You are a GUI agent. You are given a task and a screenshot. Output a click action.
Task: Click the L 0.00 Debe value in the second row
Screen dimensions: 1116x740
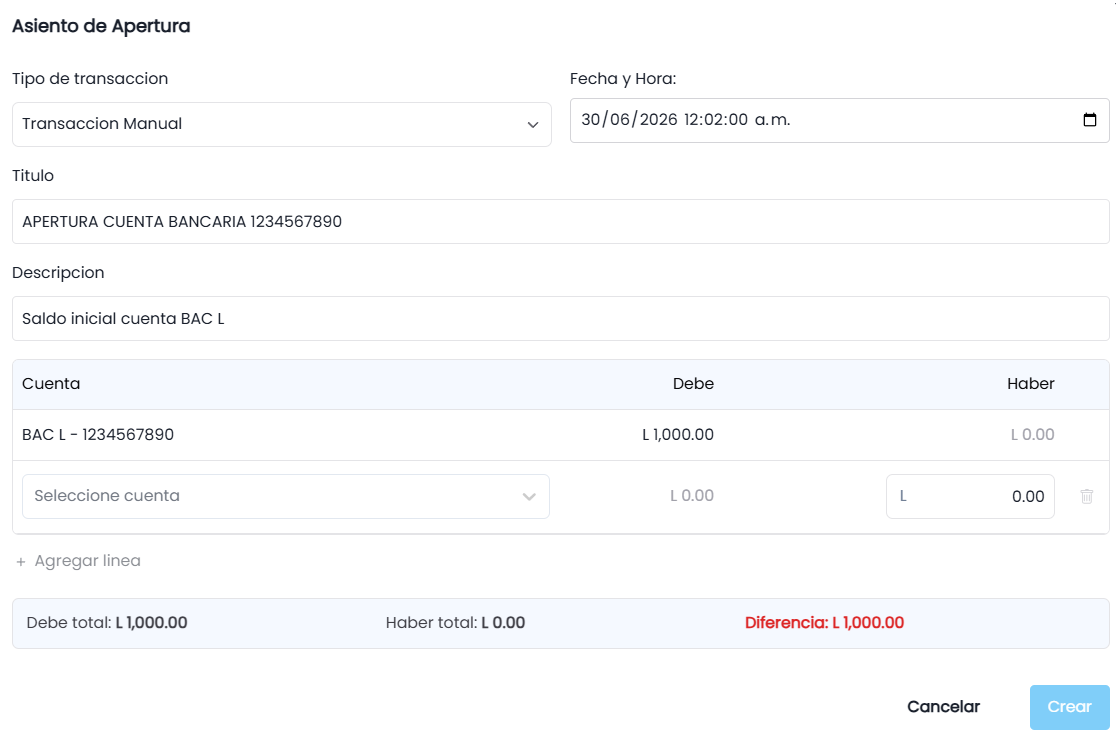pos(691,496)
